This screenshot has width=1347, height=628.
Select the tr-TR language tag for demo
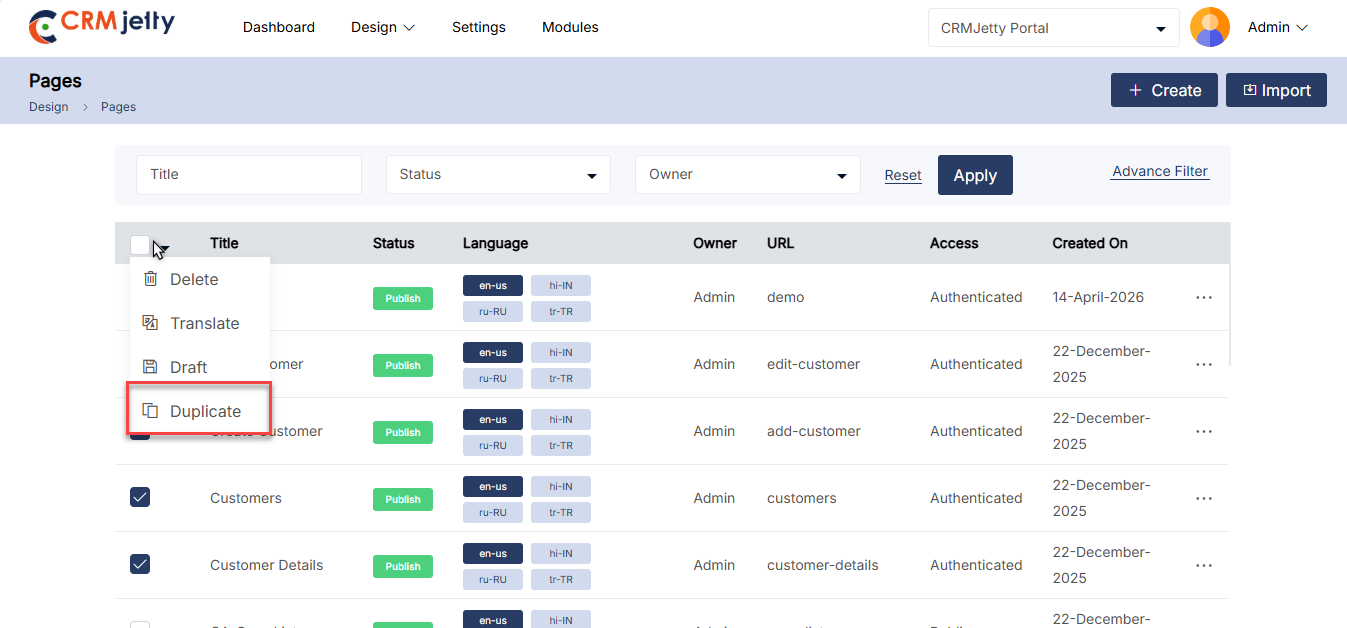pos(560,311)
